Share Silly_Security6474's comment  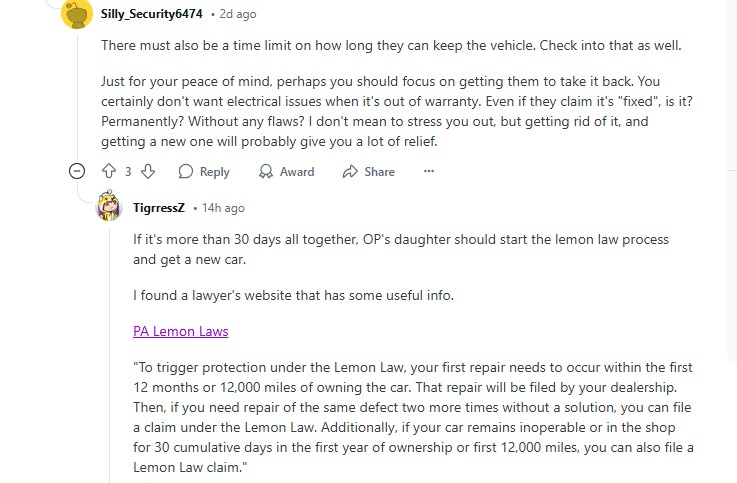369,172
